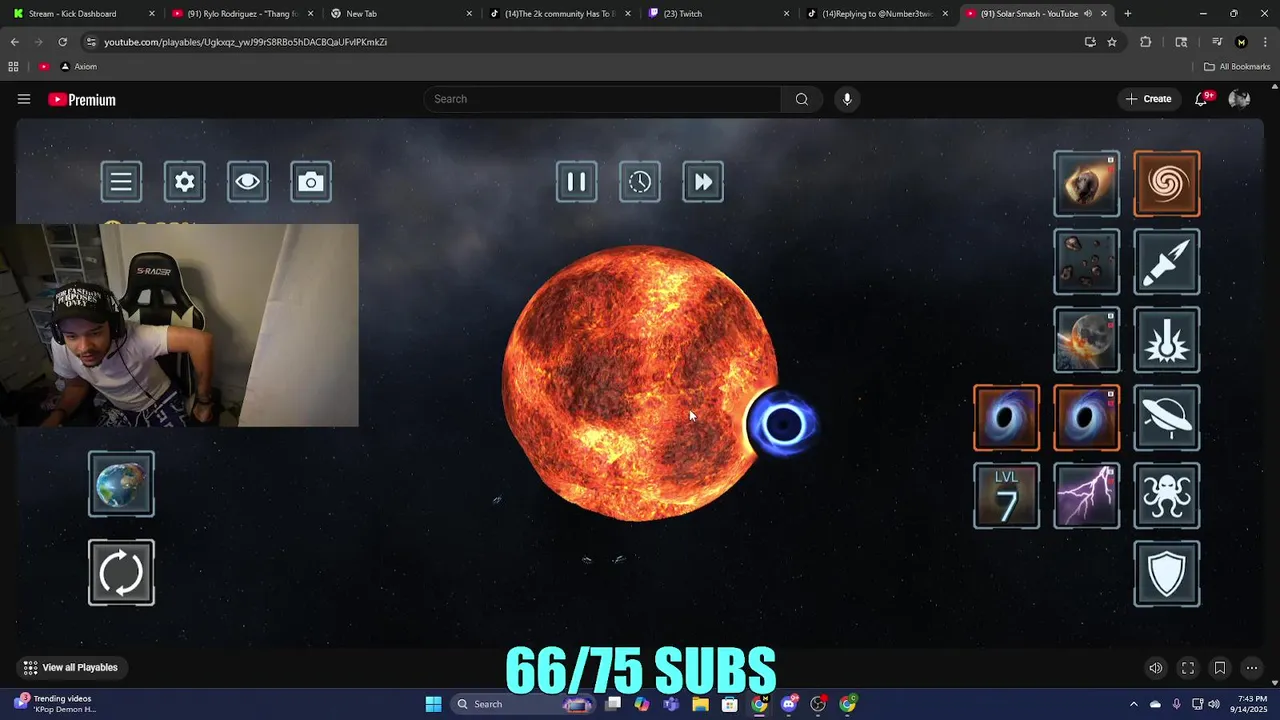Reset the planet with circular arrows
1280x720 pixels.
(x=121, y=573)
